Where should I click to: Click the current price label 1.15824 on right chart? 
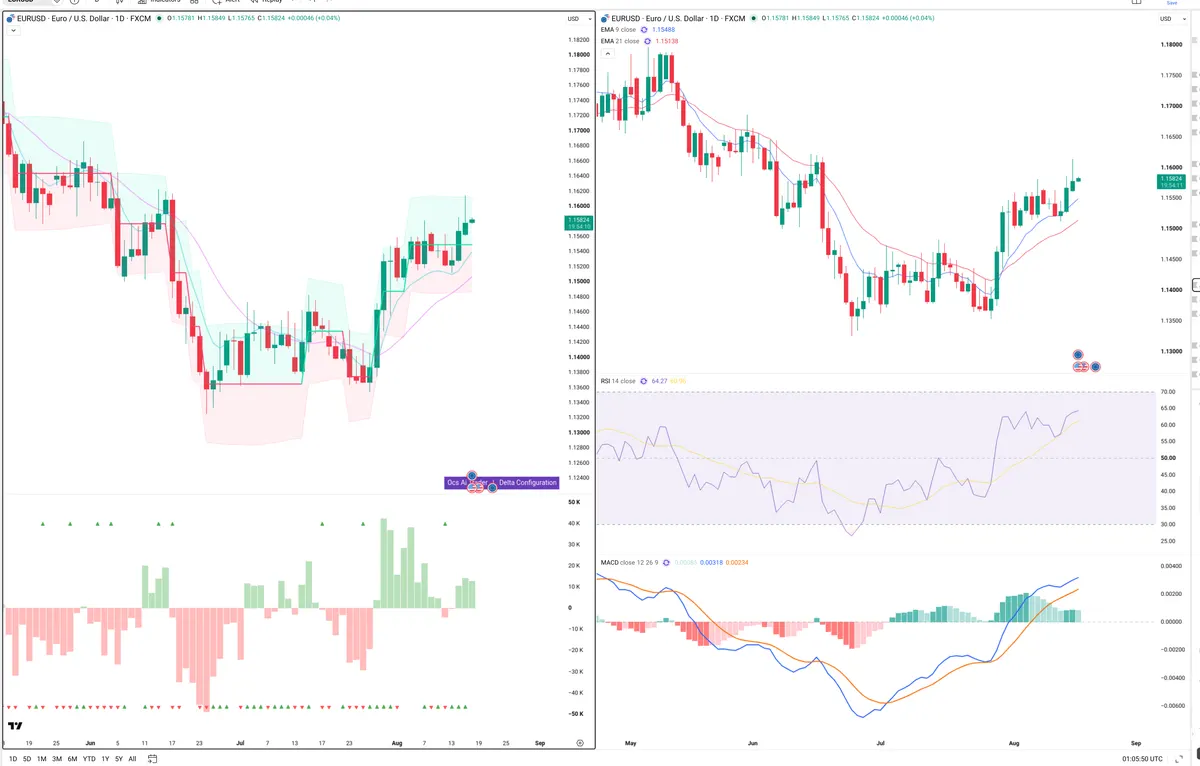tap(1170, 181)
